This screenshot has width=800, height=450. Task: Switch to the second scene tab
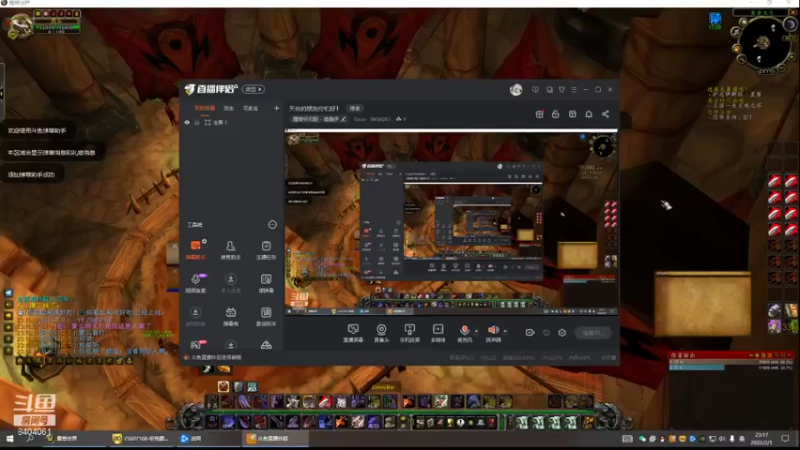point(229,108)
